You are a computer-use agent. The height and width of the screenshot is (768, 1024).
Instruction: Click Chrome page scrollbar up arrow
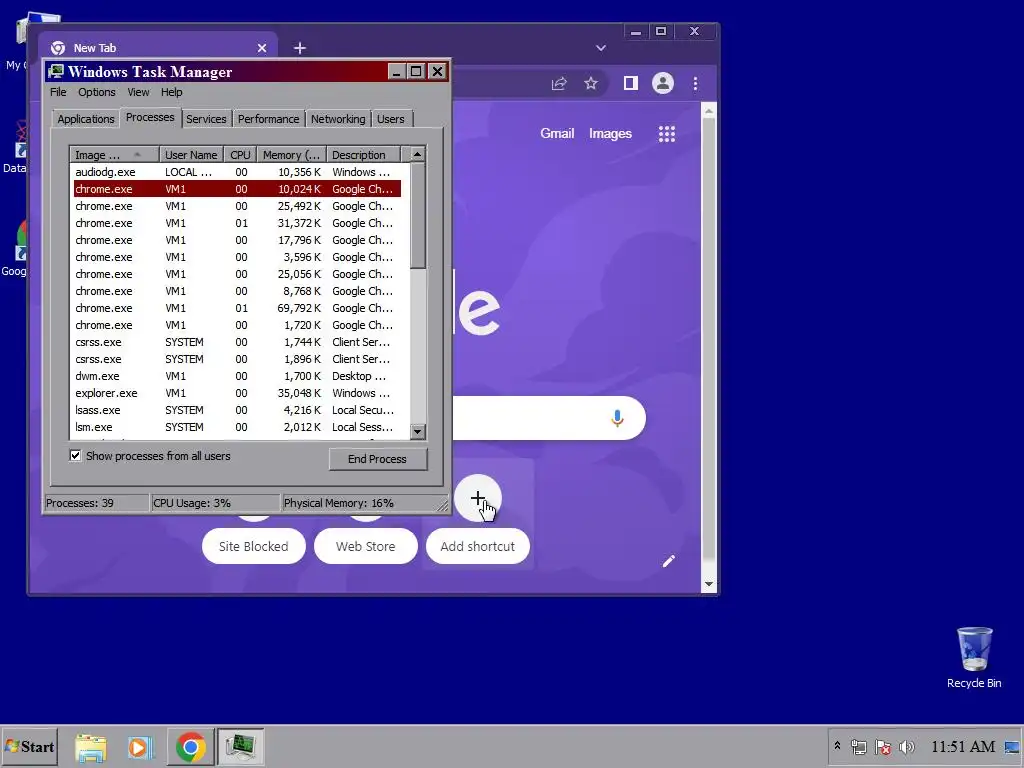709,112
